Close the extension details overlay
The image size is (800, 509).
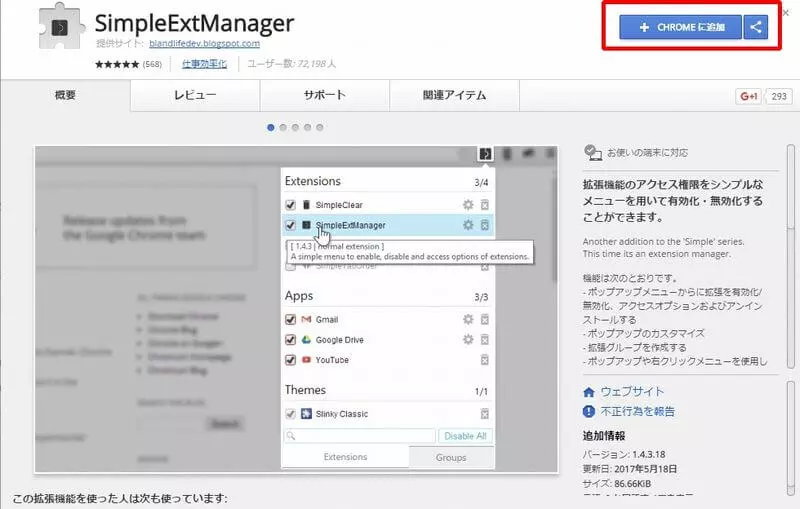coord(786,13)
